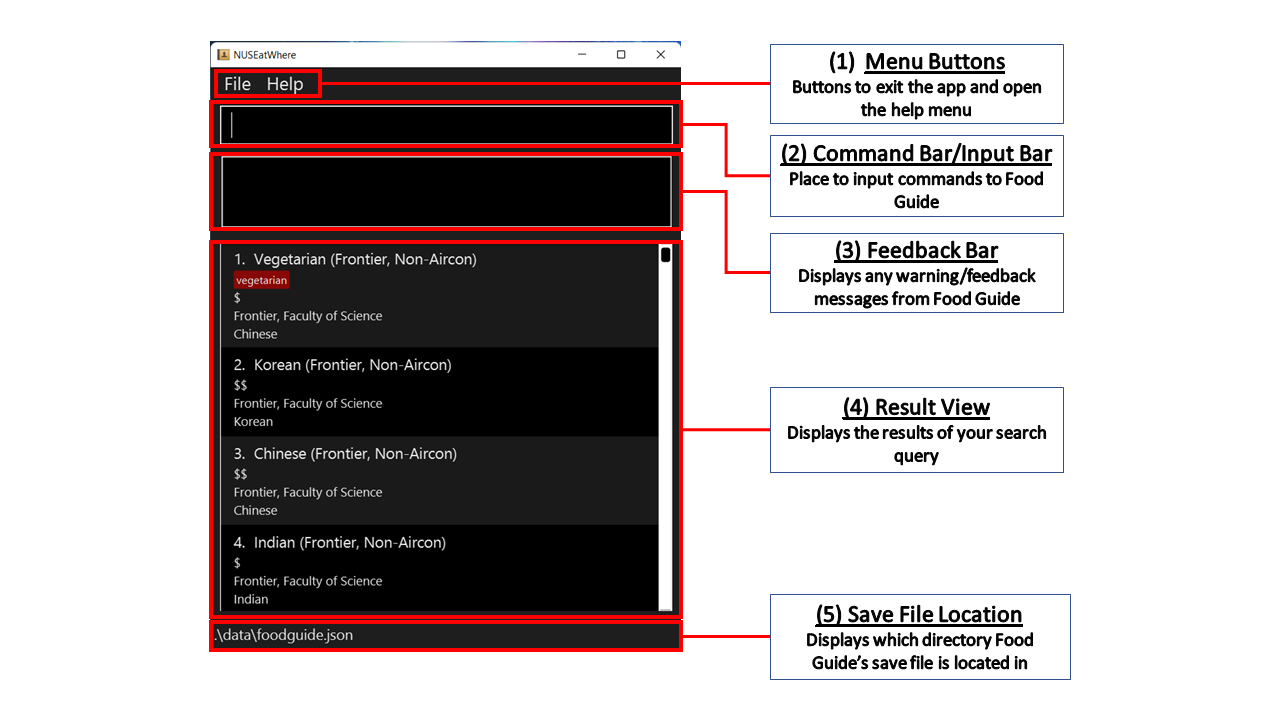Select the Indian (Frontier, Non-Aircon) entry
This screenshot has width=1280, height=720.
[440, 568]
